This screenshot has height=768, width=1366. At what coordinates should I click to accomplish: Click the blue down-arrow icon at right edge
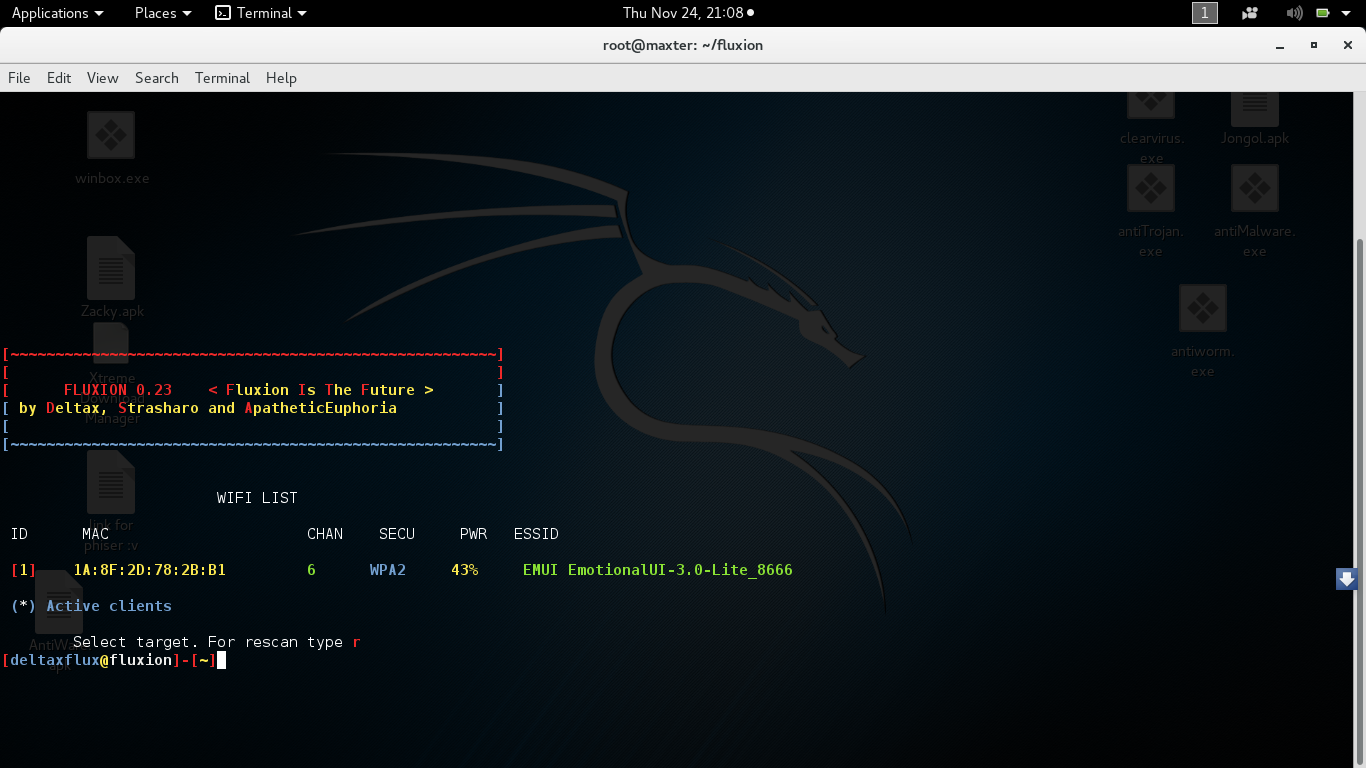click(1347, 579)
